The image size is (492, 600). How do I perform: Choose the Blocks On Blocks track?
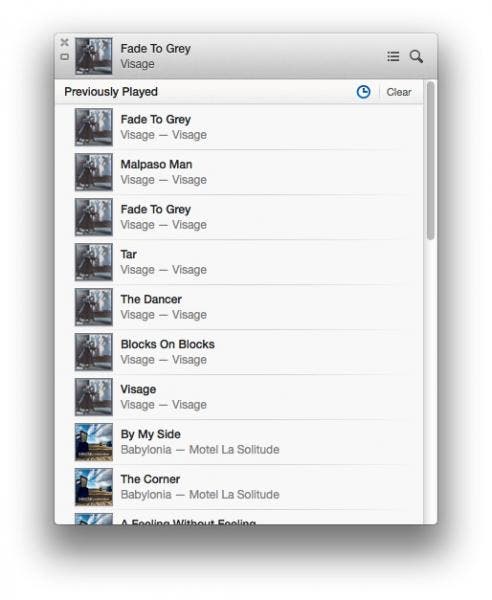coord(240,352)
